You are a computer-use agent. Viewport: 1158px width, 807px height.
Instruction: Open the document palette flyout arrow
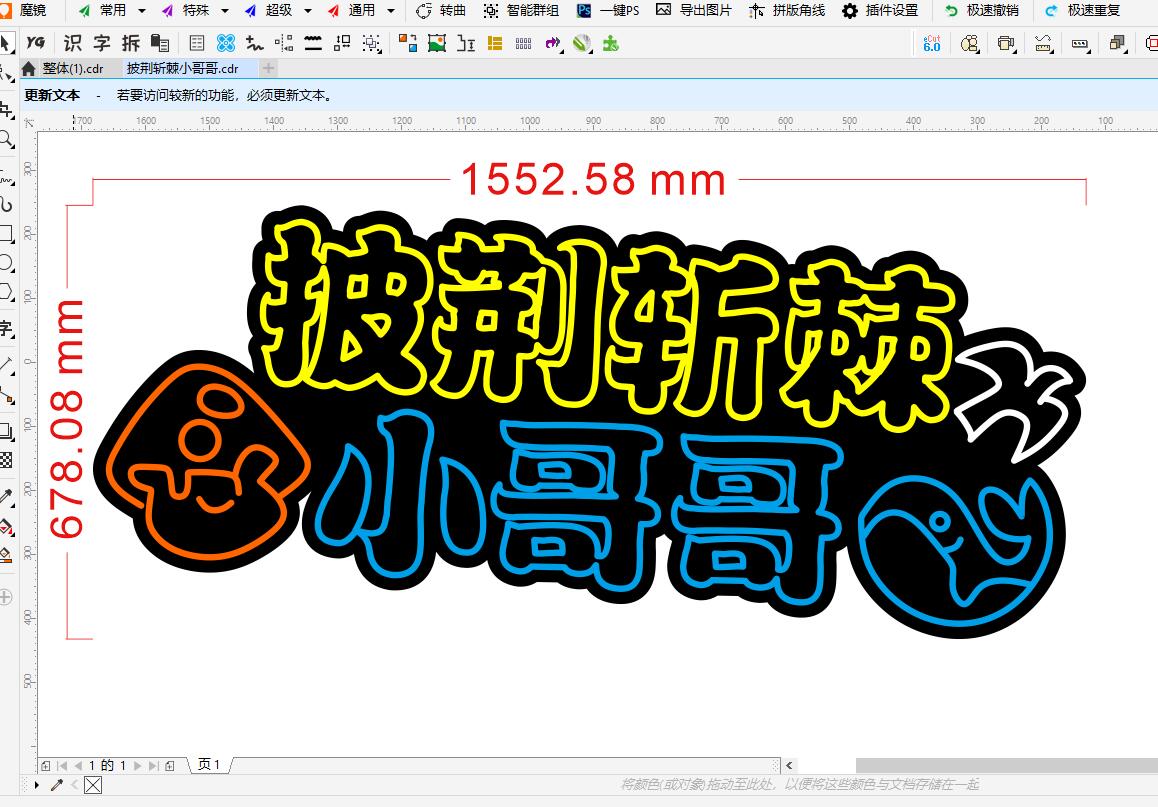point(36,785)
